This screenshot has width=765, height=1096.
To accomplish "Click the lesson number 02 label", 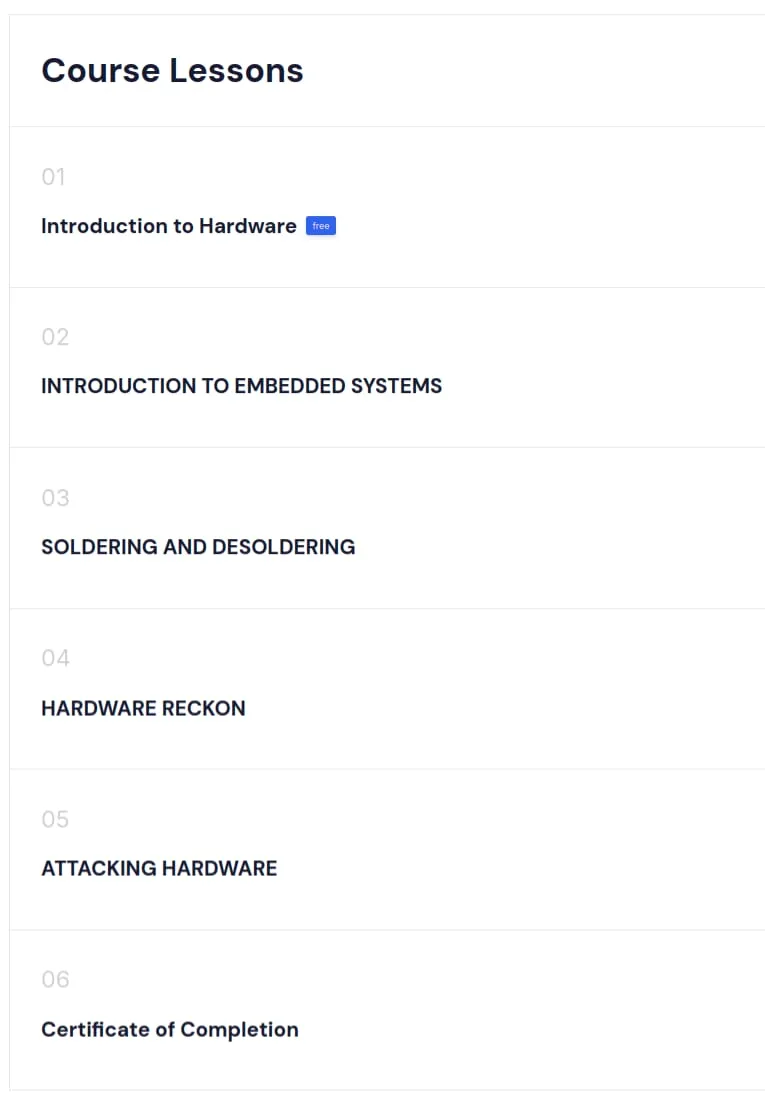I will (x=55, y=337).
